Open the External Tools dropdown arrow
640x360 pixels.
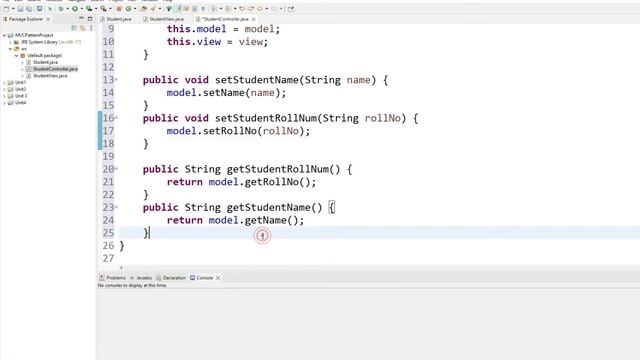[110, 9]
